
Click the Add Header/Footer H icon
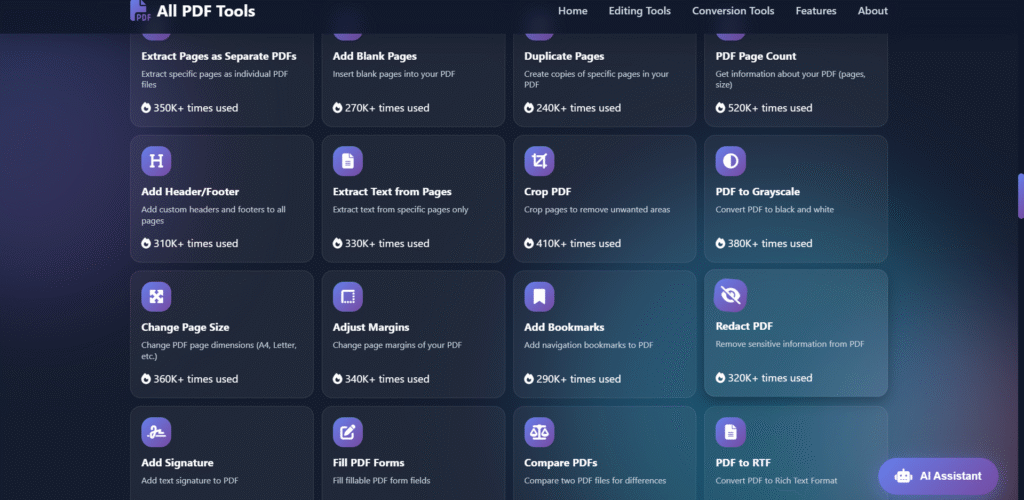[x=156, y=161]
